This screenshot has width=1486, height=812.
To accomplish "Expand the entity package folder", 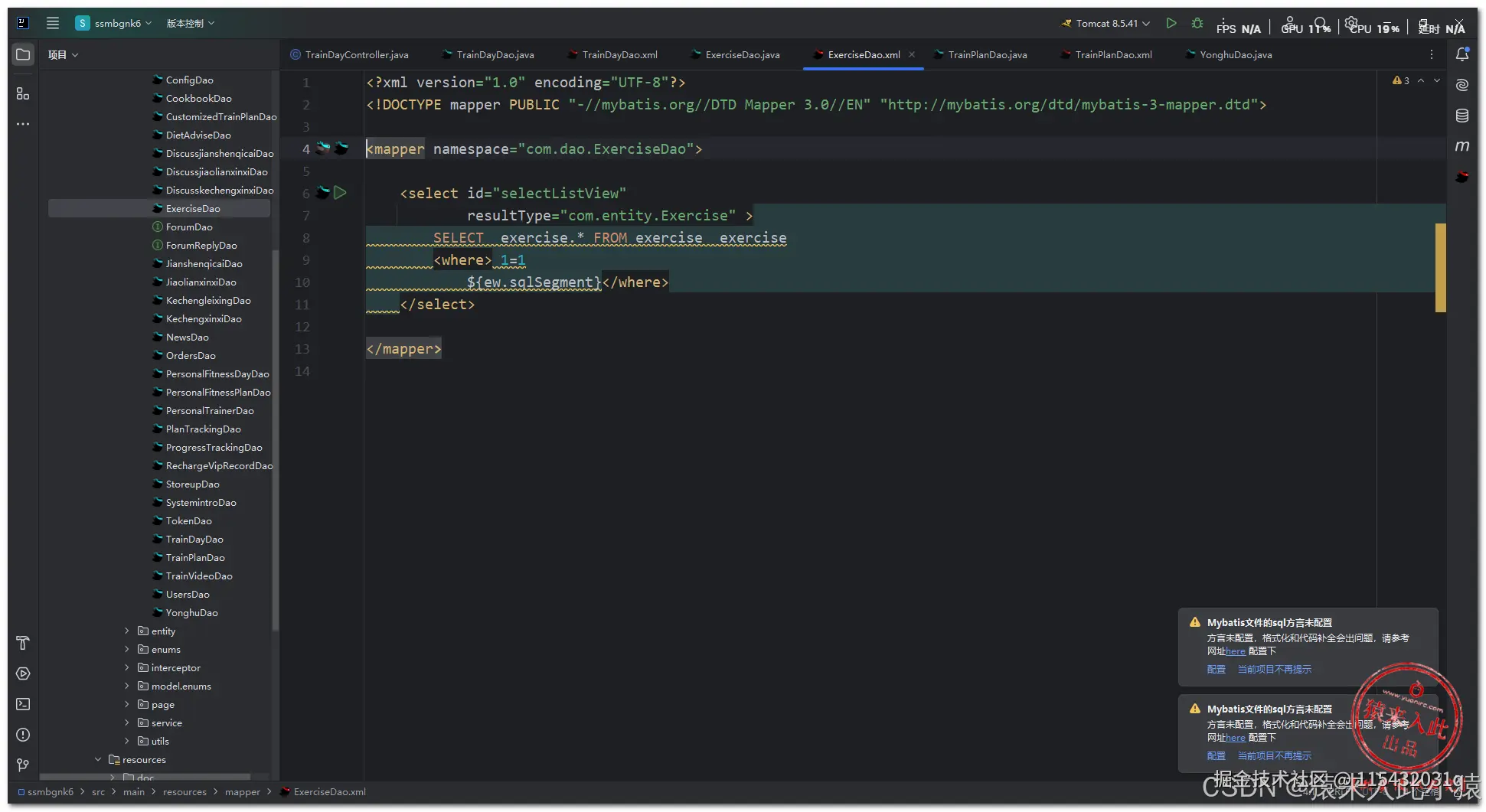I will (x=127, y=631).
